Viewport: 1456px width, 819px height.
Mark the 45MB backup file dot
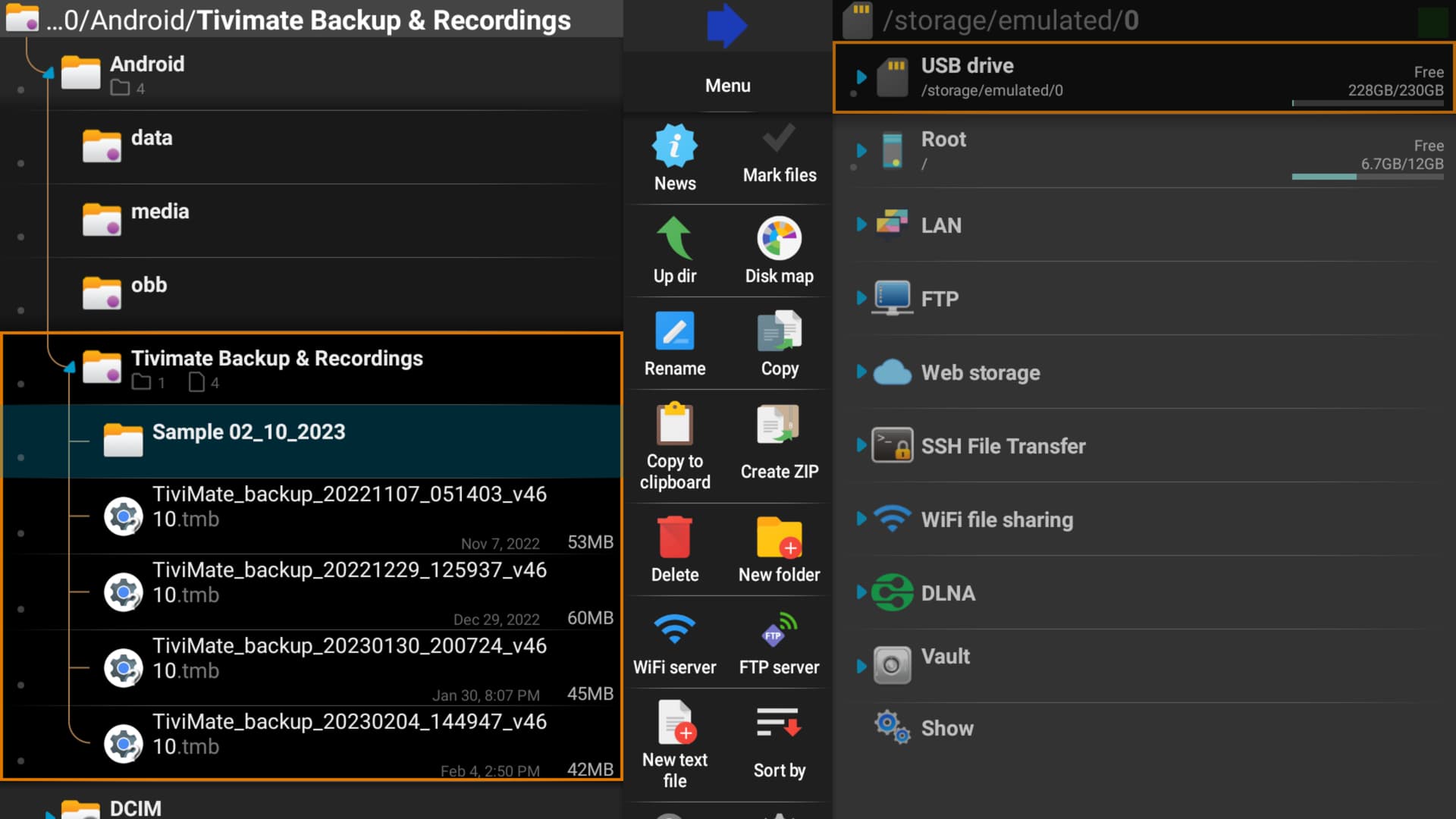(x=20, y=686)
